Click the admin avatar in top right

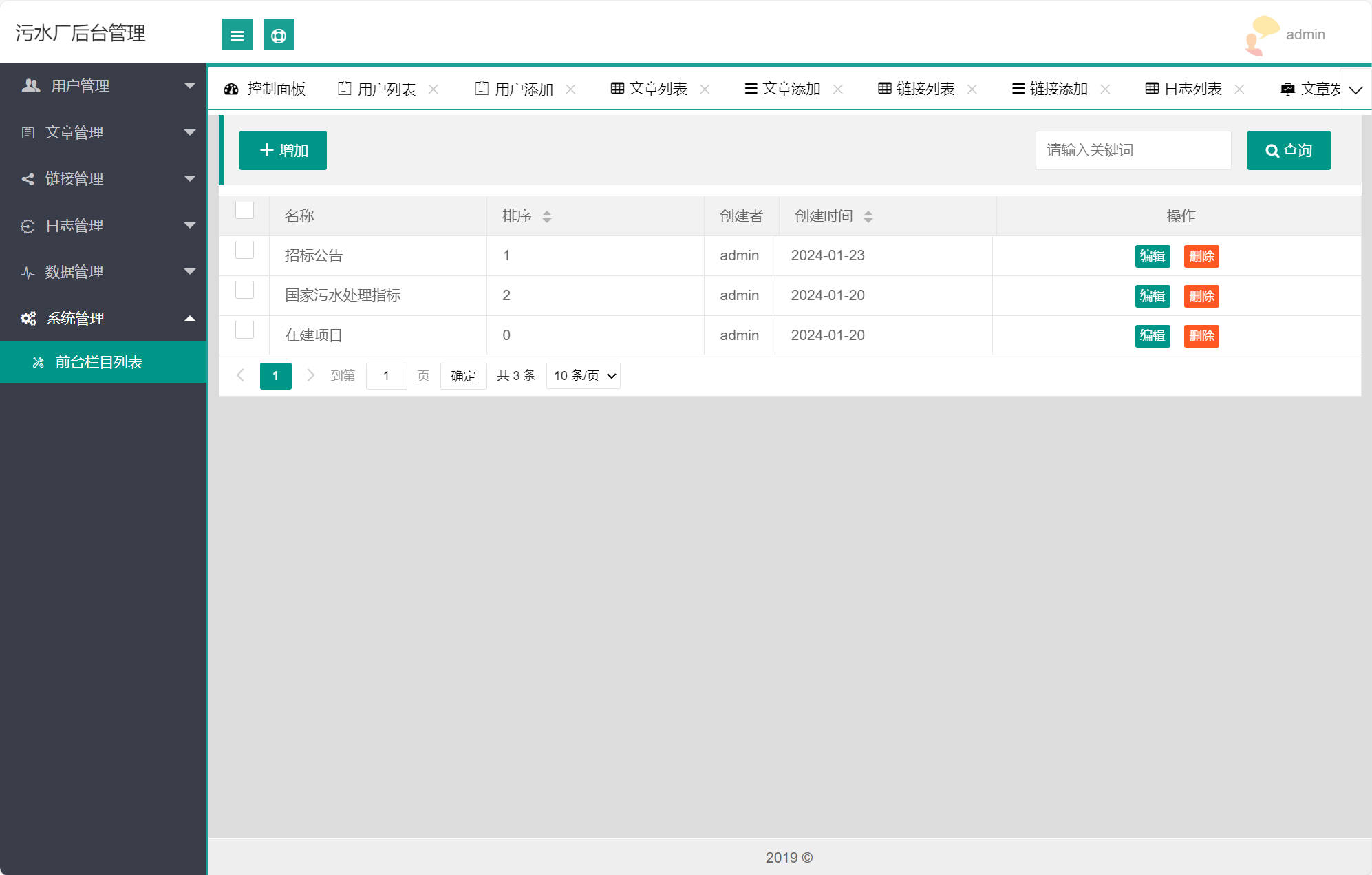(x=1261, y=34)
